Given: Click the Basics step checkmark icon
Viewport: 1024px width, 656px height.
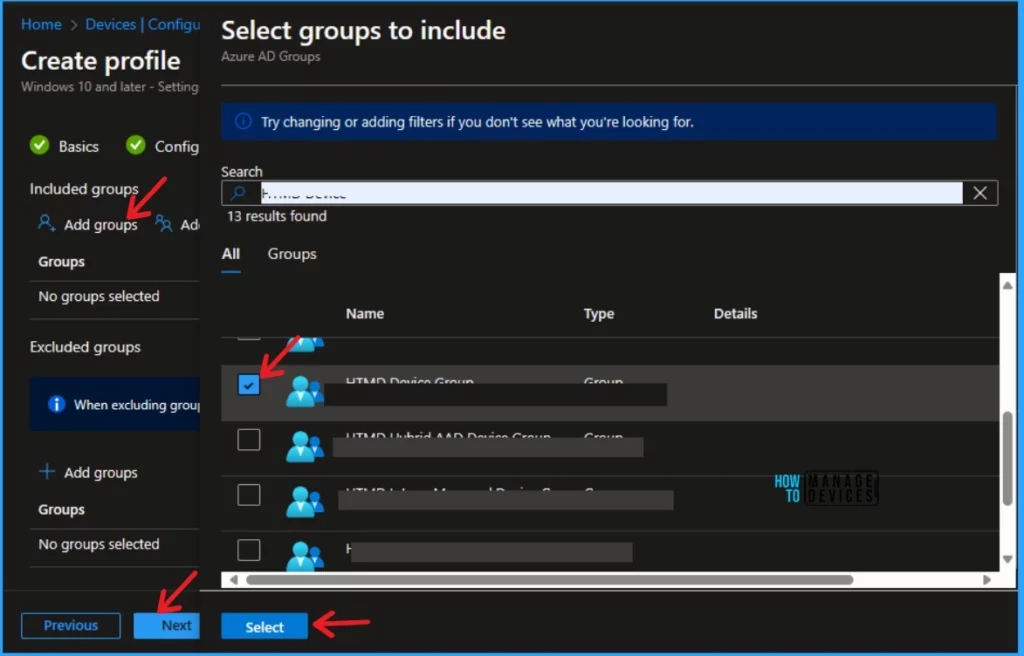Looking at the screenshot, I should pyautogui.click(x=39, y=145).
